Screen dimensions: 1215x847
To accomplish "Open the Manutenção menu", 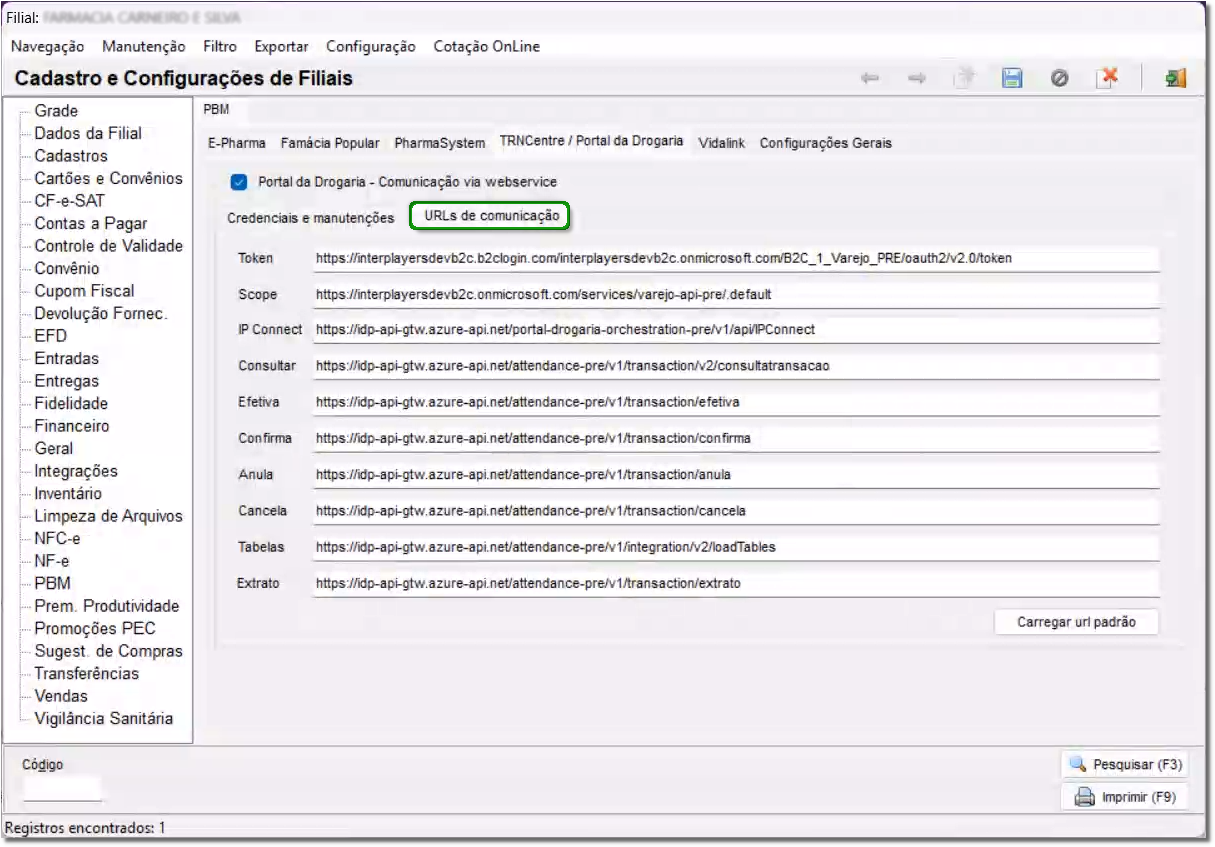I will 144,46.
